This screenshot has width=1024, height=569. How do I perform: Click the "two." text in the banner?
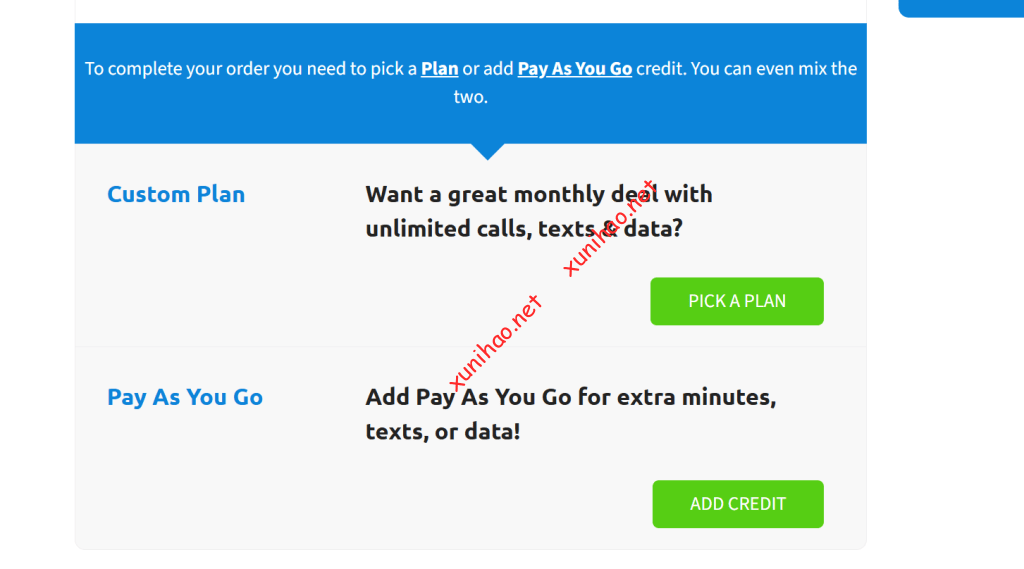(x=470, y=97)
